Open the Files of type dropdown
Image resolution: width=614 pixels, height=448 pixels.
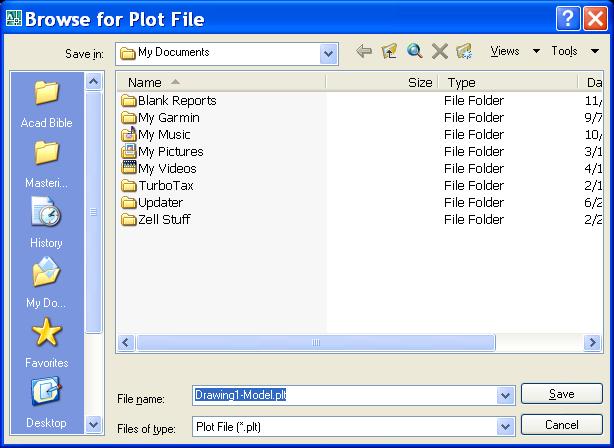[x=505, y=426]
